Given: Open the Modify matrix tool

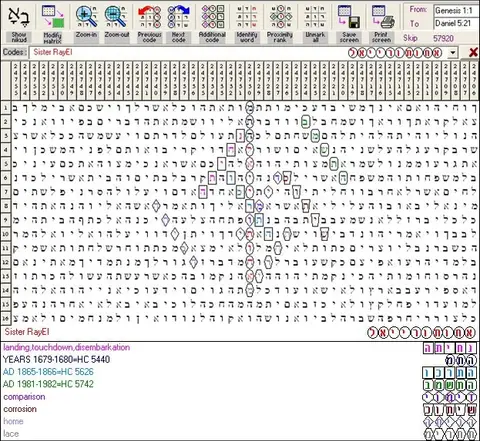Looking at the screenshot, I should [x=53, y=16].
